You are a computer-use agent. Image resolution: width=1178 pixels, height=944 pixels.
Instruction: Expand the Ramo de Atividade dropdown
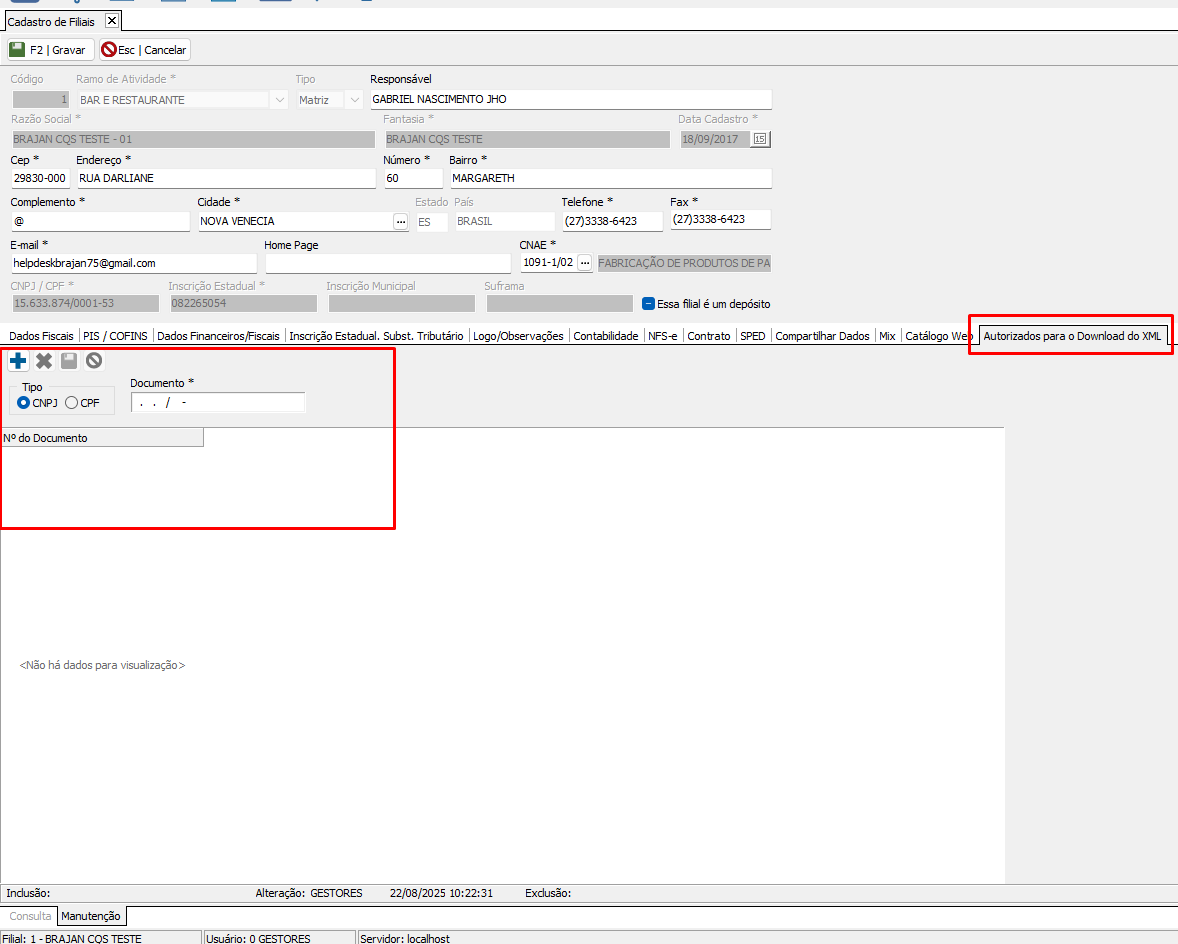click(x=279, y=100)
